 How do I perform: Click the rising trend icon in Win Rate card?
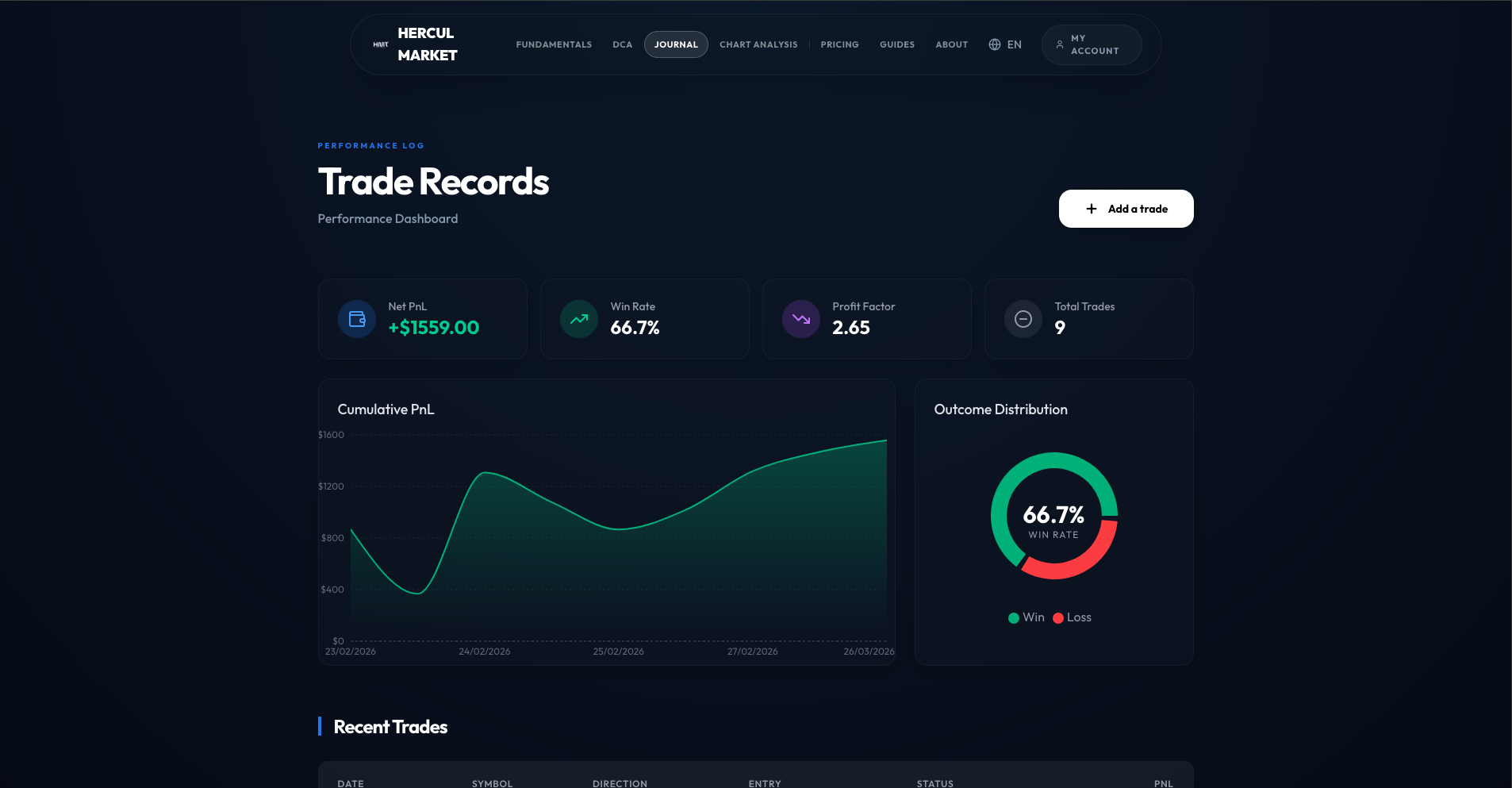579,319
